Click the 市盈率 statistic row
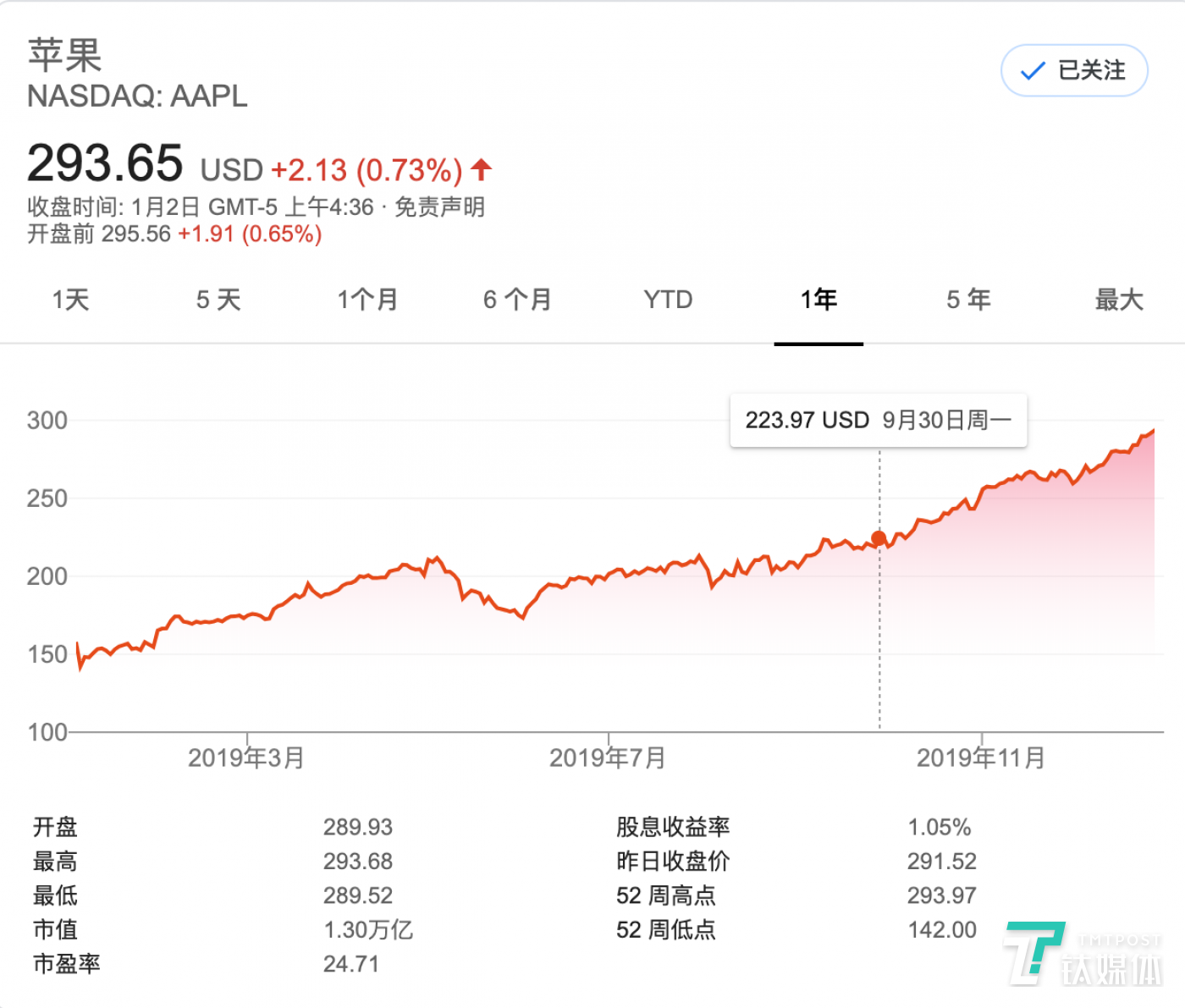The image size is (1185, 1008). (x=66, y=963)
